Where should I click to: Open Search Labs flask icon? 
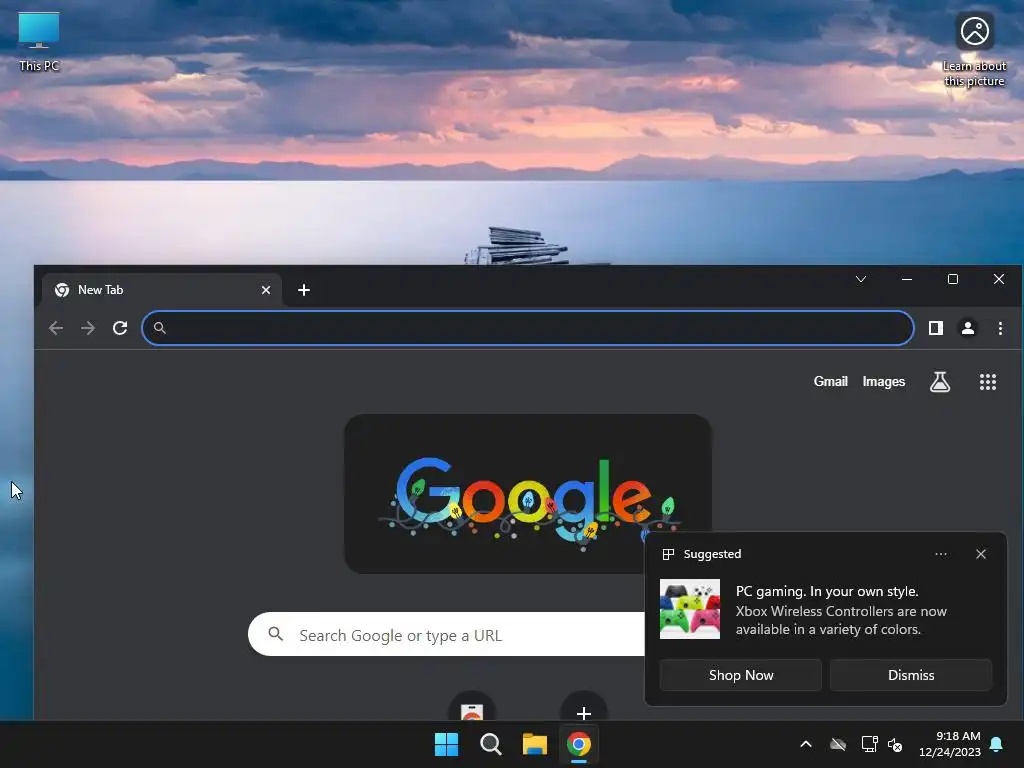click(940, 382)
